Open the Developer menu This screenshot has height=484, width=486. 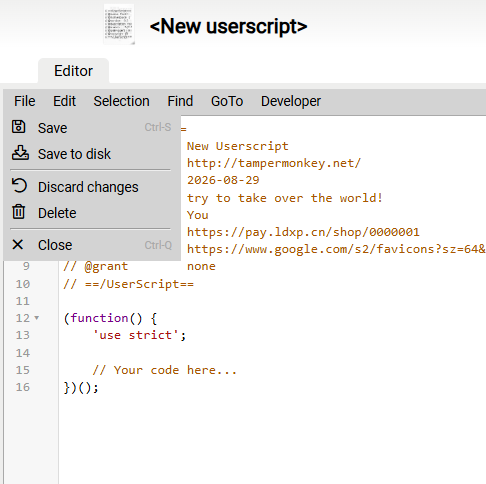291,101
